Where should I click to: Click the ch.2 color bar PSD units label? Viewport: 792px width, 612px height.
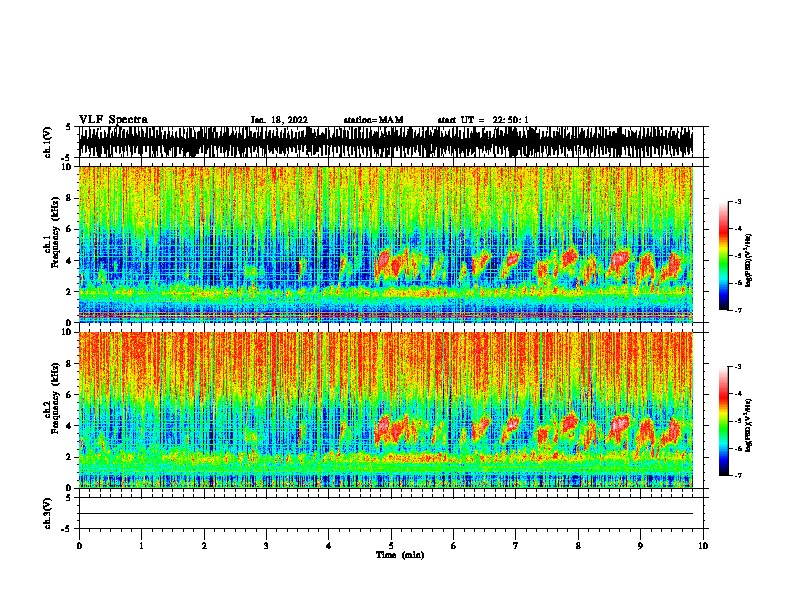(748, 425)
